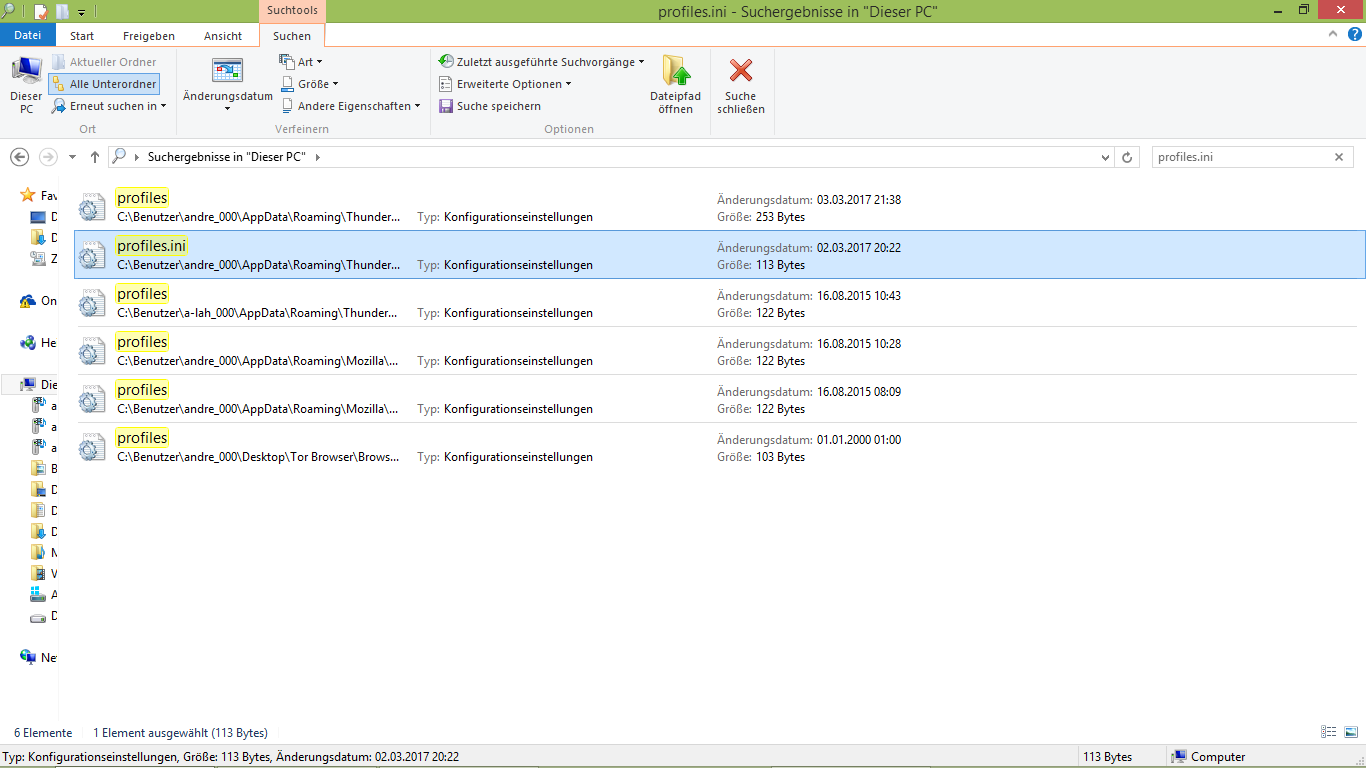Image resolution: width=1366 pixels, height=768 pixels.
Task: Open the Änderungsdatum calendar filter
Action: click(x=227, y=72)
